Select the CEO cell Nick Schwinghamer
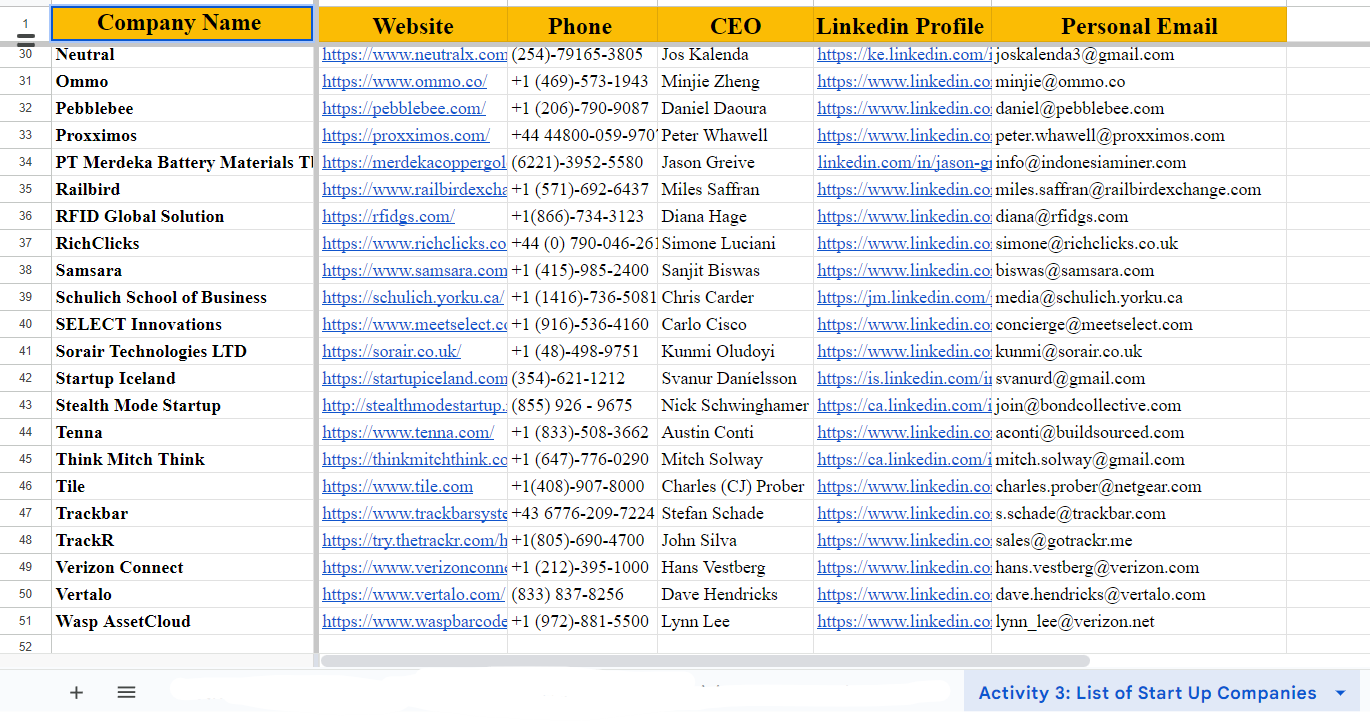The image size is (1370, 721). [735, 406]
